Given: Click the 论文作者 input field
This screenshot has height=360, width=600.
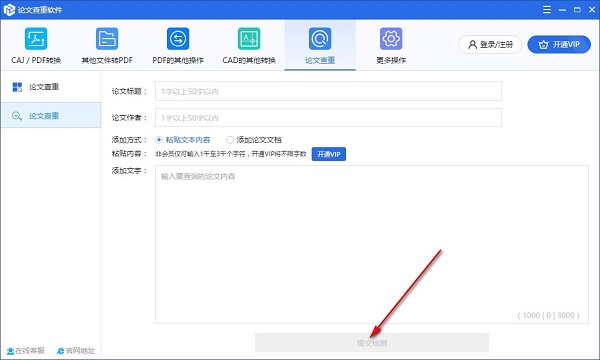Looking at the screenshot, I should tap(328, 117).
